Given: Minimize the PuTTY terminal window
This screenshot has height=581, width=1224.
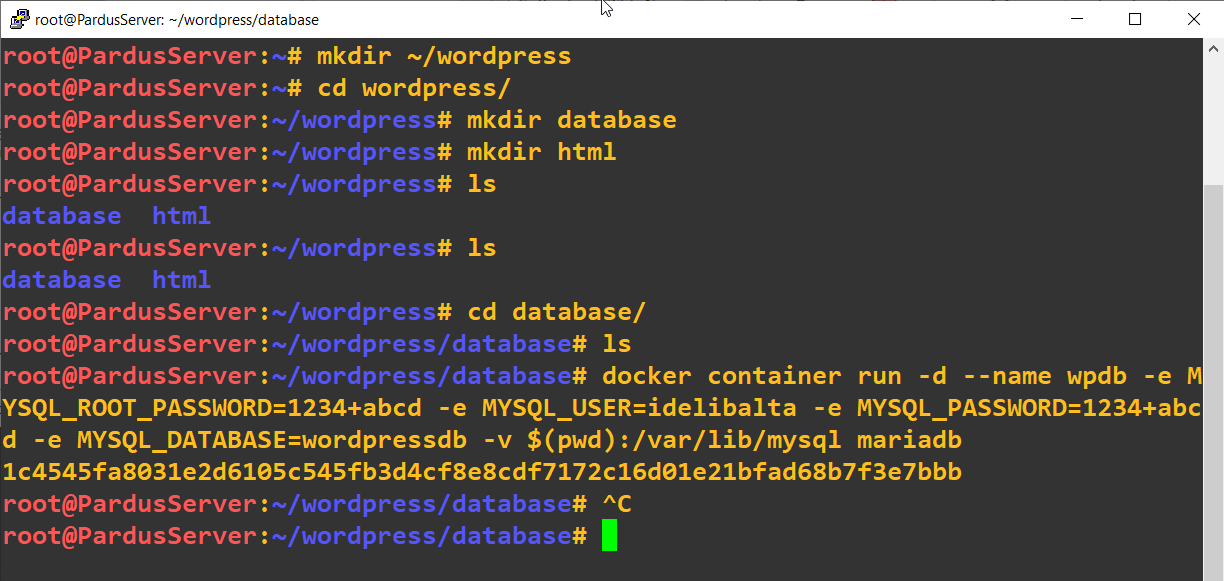Looking at the screenshot, I should point(1076,19).
